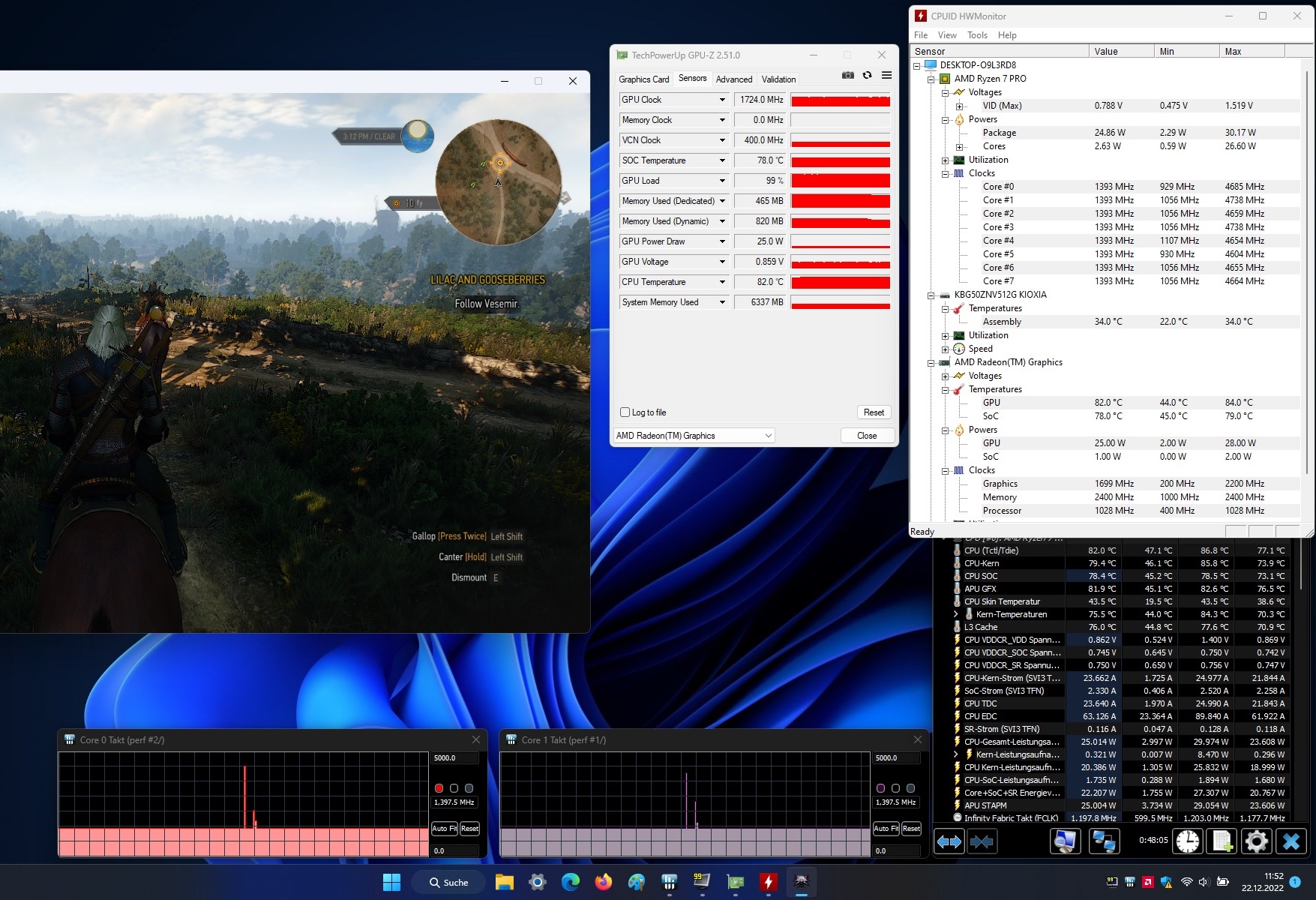1316x900 pixels.
Task: Click the GPU Power Draw graph bar
Action: pos(841,241)
